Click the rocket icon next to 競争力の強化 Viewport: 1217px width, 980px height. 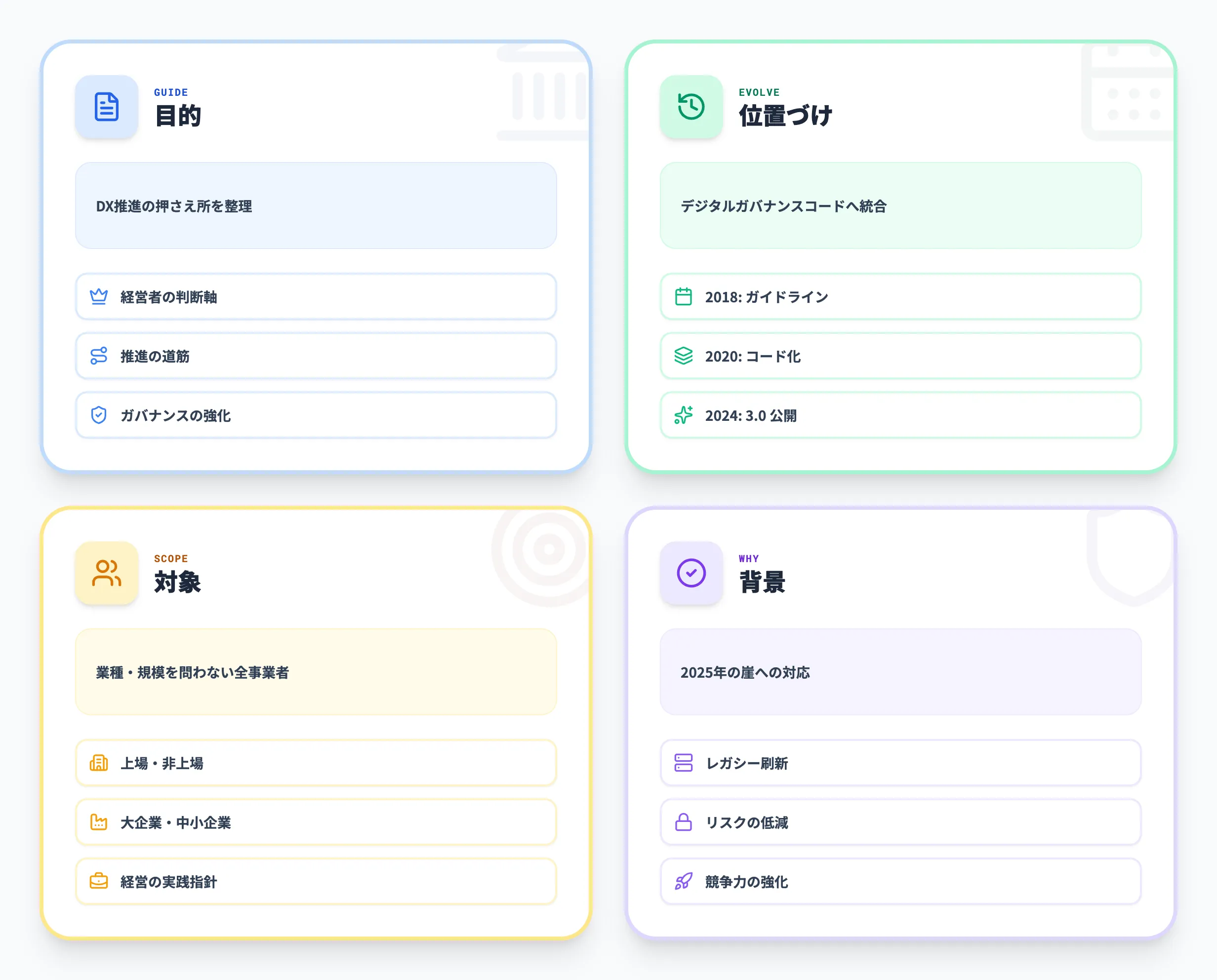click(684, 881)
